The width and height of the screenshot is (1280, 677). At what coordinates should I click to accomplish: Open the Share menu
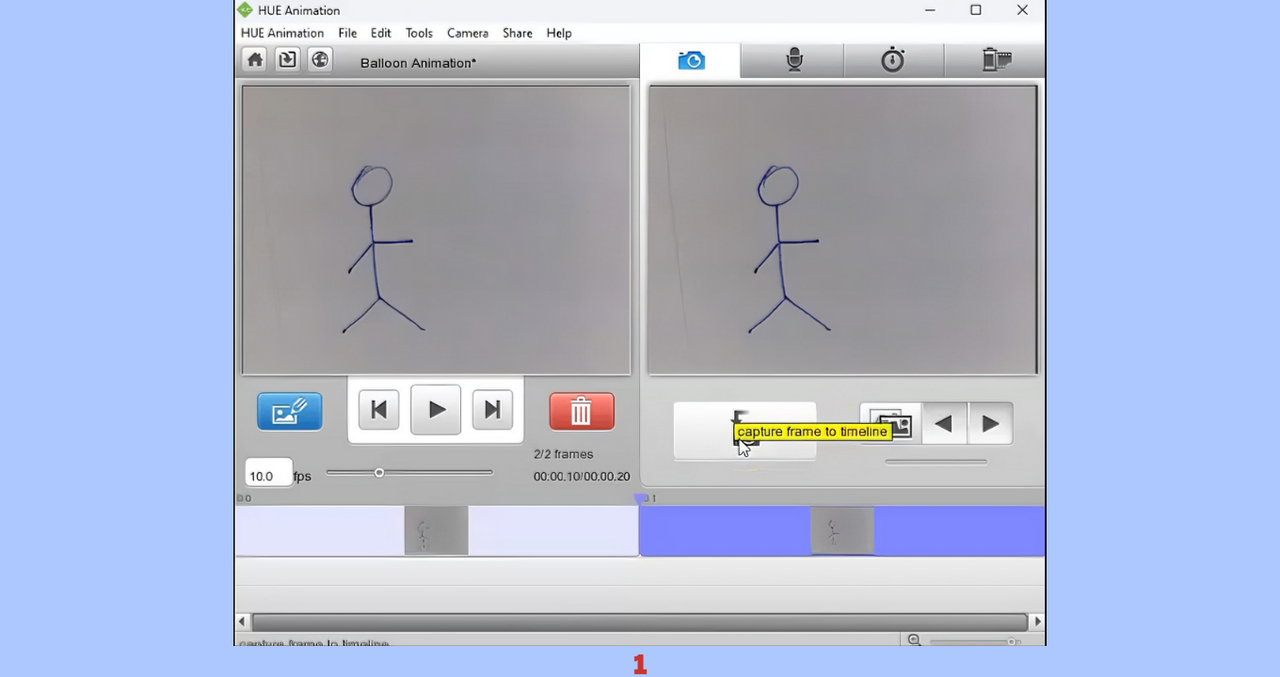517,33
